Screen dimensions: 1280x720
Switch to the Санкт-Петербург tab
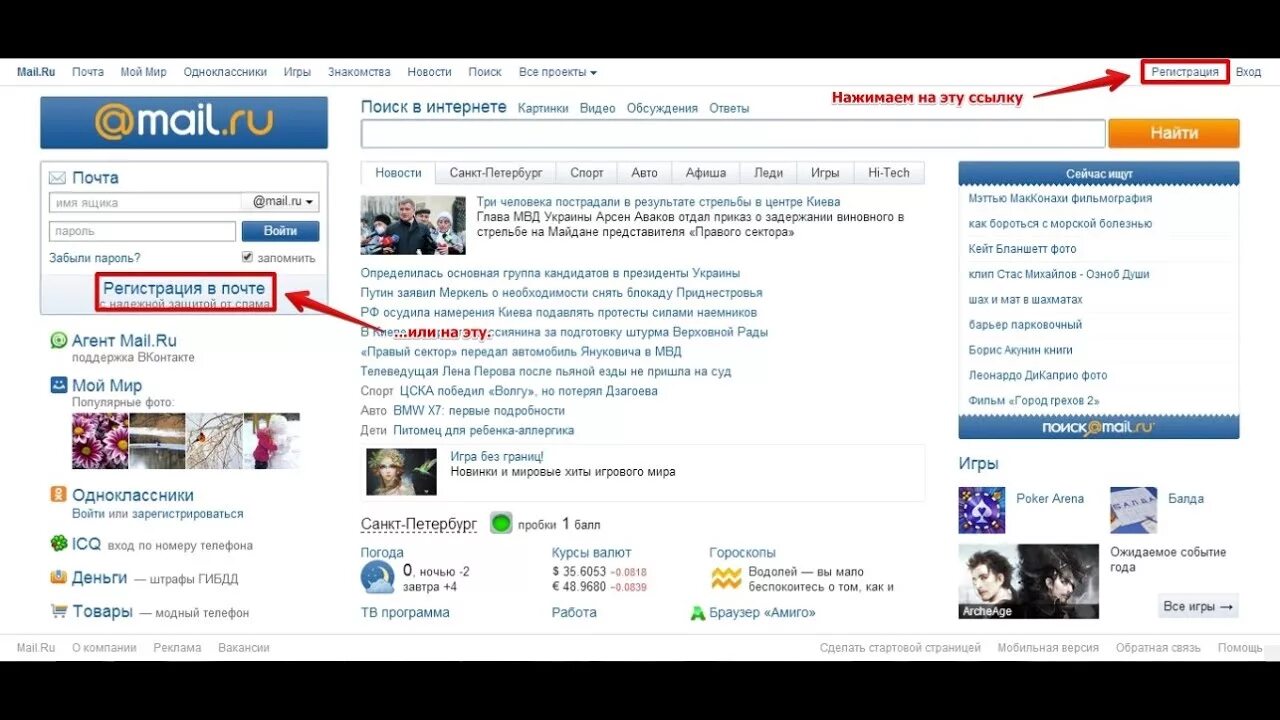click(496, 173)
